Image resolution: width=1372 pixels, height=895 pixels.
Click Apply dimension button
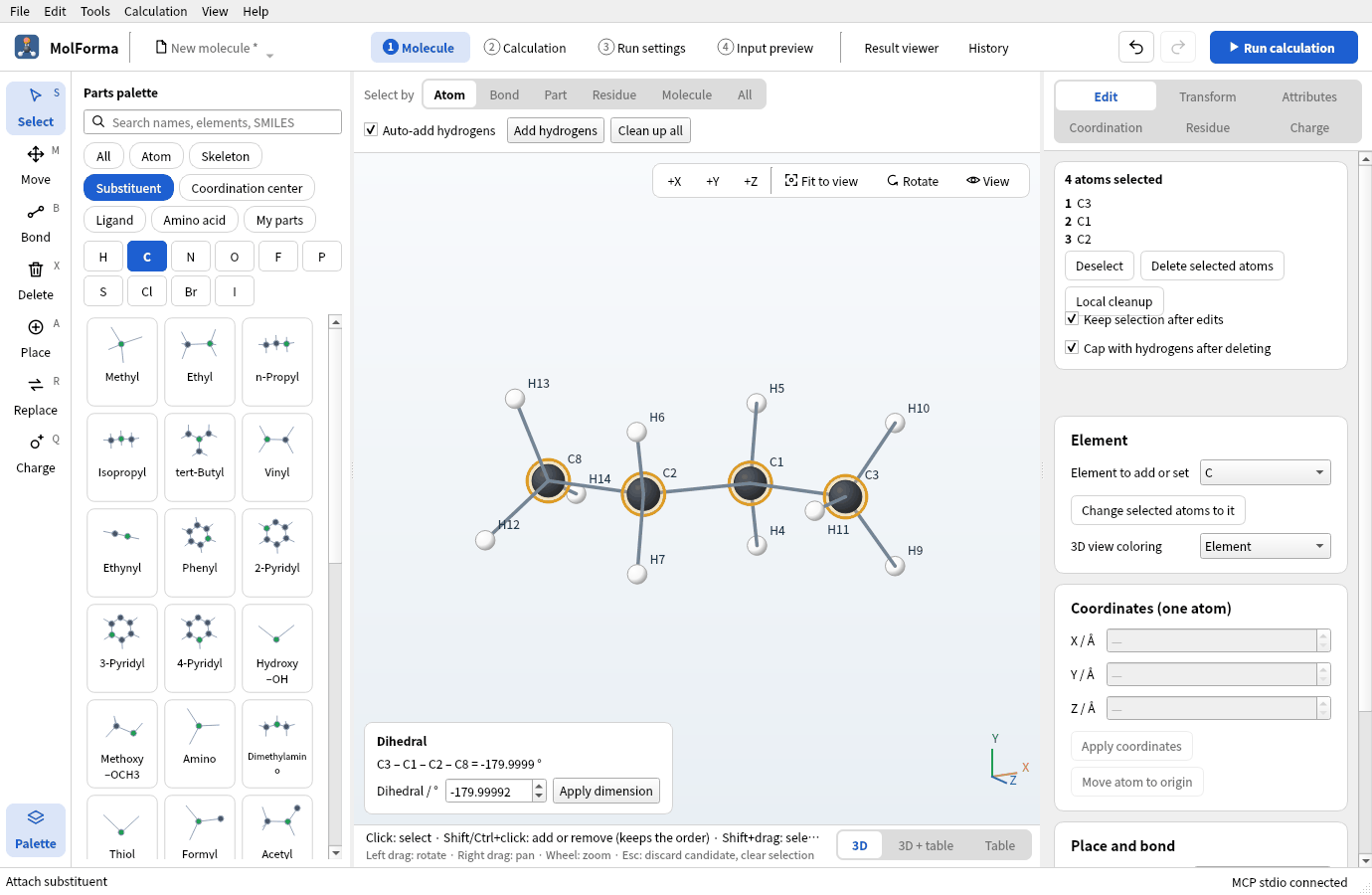[606, 791]
